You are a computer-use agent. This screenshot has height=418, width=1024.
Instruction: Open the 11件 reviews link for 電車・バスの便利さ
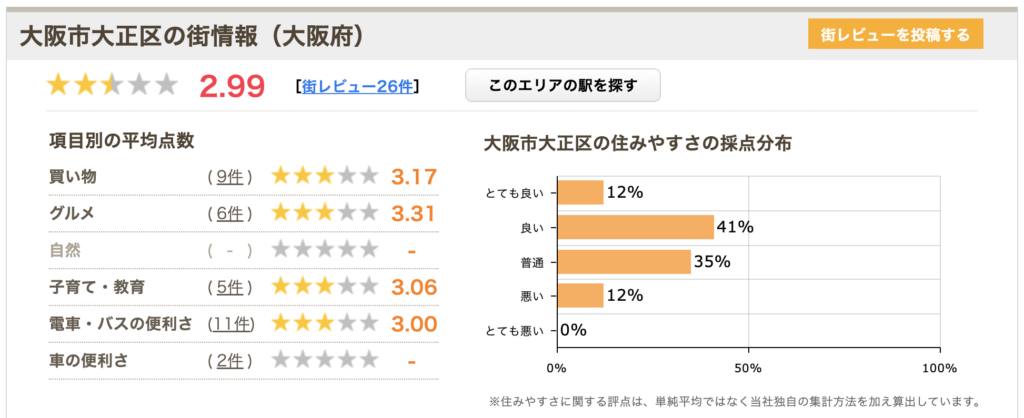pos(231,323)
